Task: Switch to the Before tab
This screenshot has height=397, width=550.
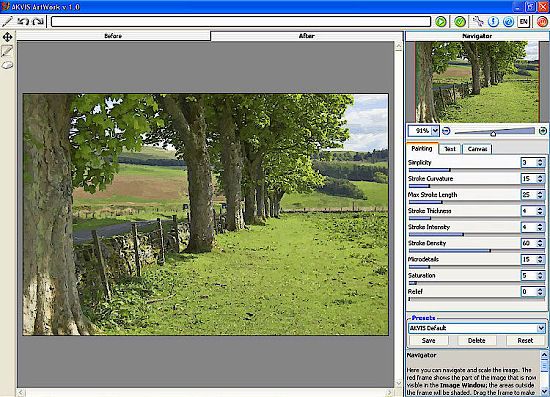Action: 113,36
